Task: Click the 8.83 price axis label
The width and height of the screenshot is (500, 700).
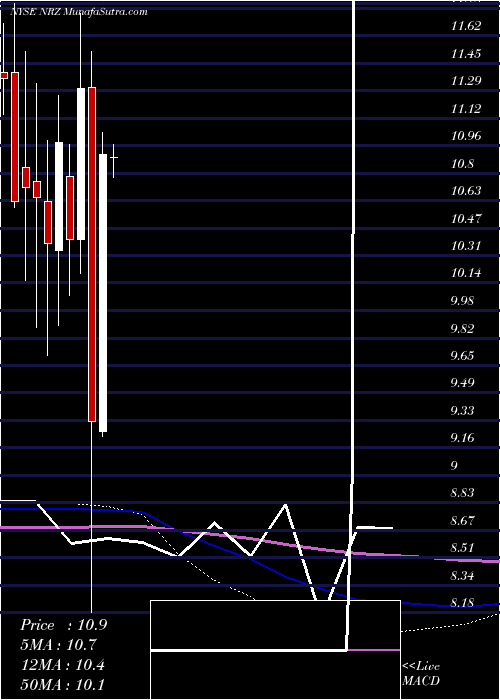Action: point(462,493)
